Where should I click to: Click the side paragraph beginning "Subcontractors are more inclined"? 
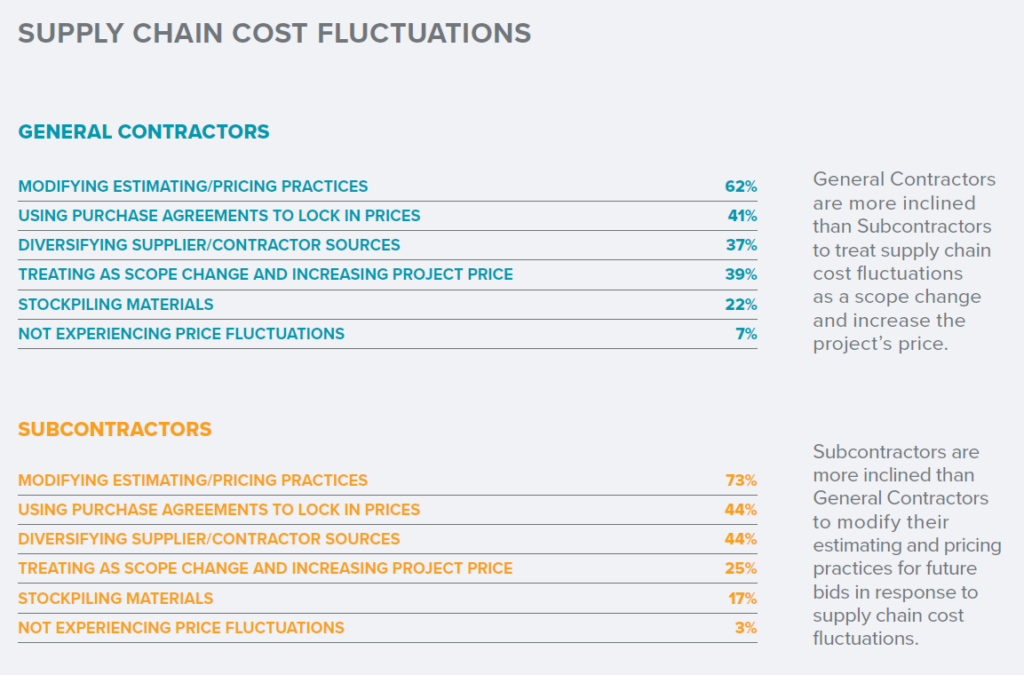tap(906, 545)
